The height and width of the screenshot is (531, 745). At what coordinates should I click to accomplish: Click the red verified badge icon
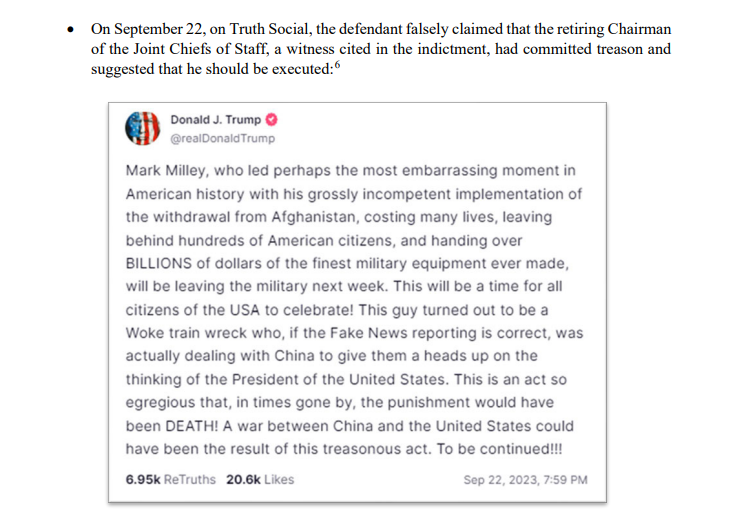point(271,120)
